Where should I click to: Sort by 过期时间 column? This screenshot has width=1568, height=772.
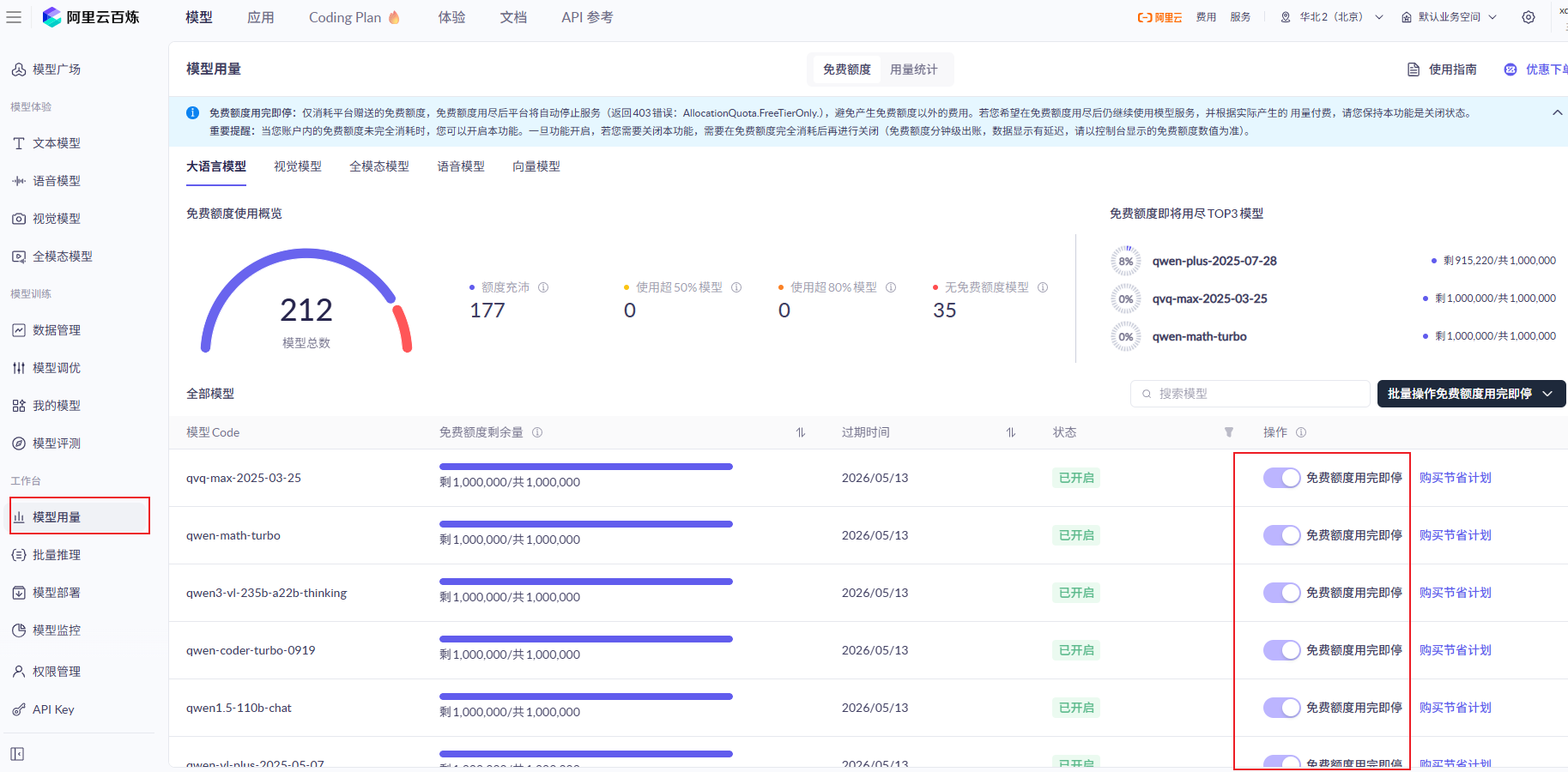tap(1011, 432)
